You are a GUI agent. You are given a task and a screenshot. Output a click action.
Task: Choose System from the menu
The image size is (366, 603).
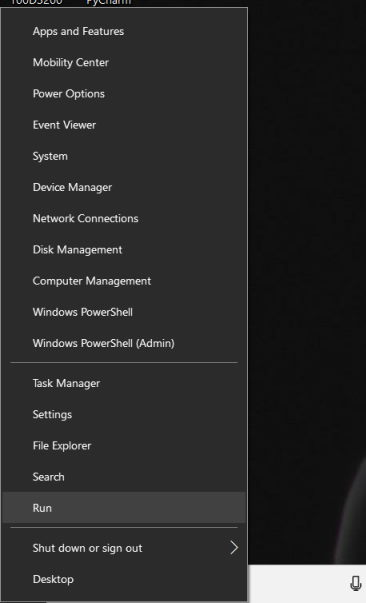point(124,156)
